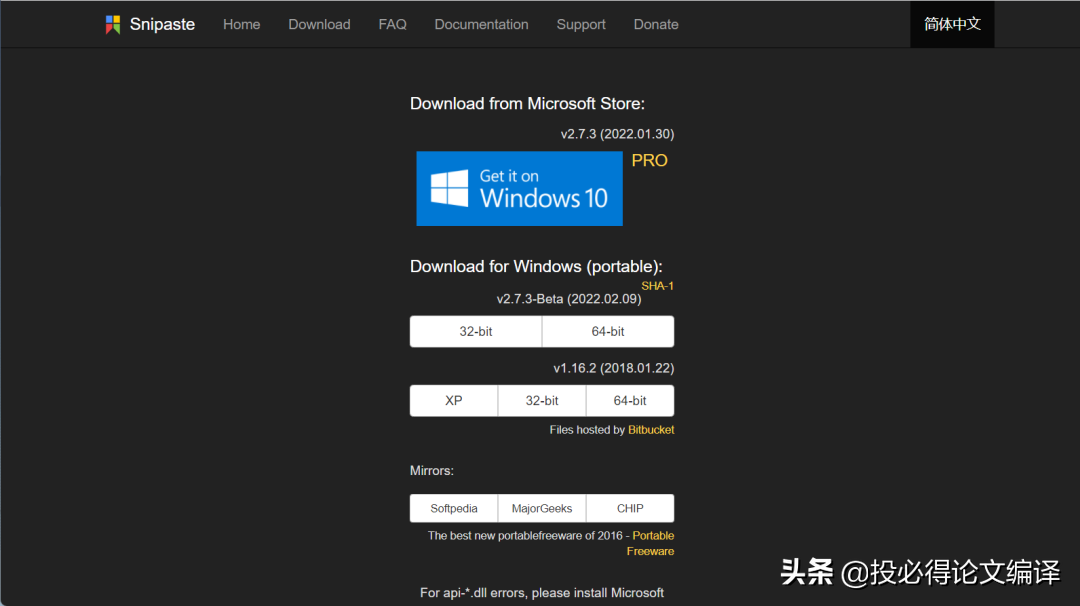
Task: Open the CHIP mirror
Action: coord(630,508)
